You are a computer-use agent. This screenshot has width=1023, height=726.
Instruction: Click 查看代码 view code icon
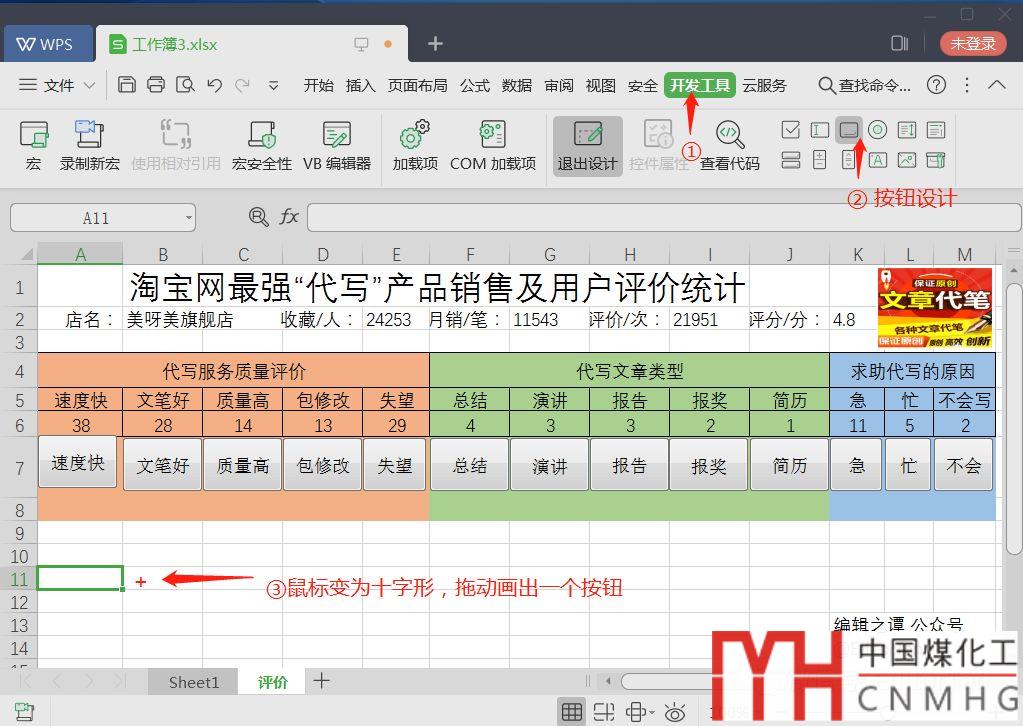729,145
